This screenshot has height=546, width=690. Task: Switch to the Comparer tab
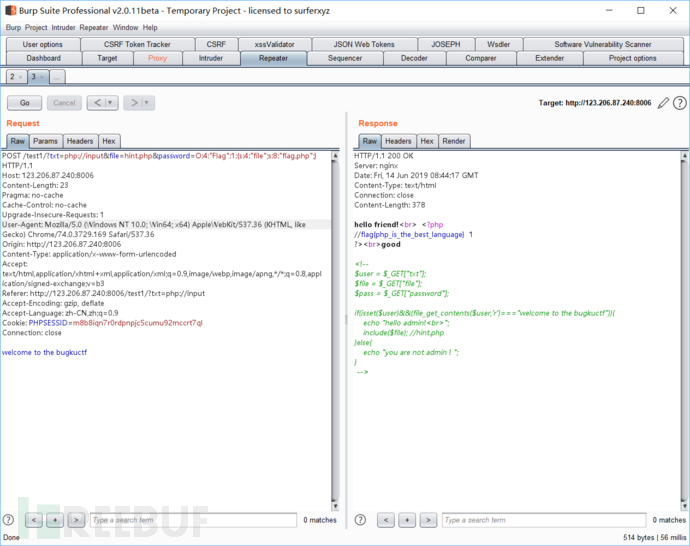481,58
